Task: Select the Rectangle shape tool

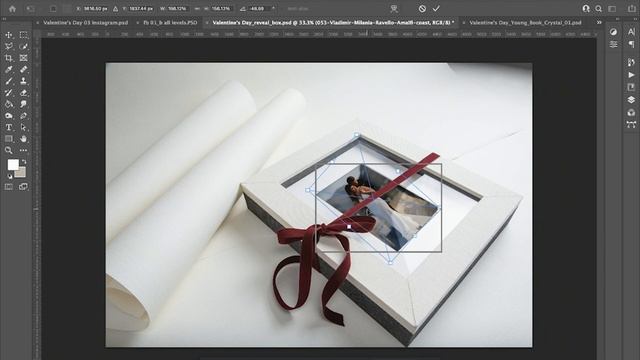Action: 9,139
